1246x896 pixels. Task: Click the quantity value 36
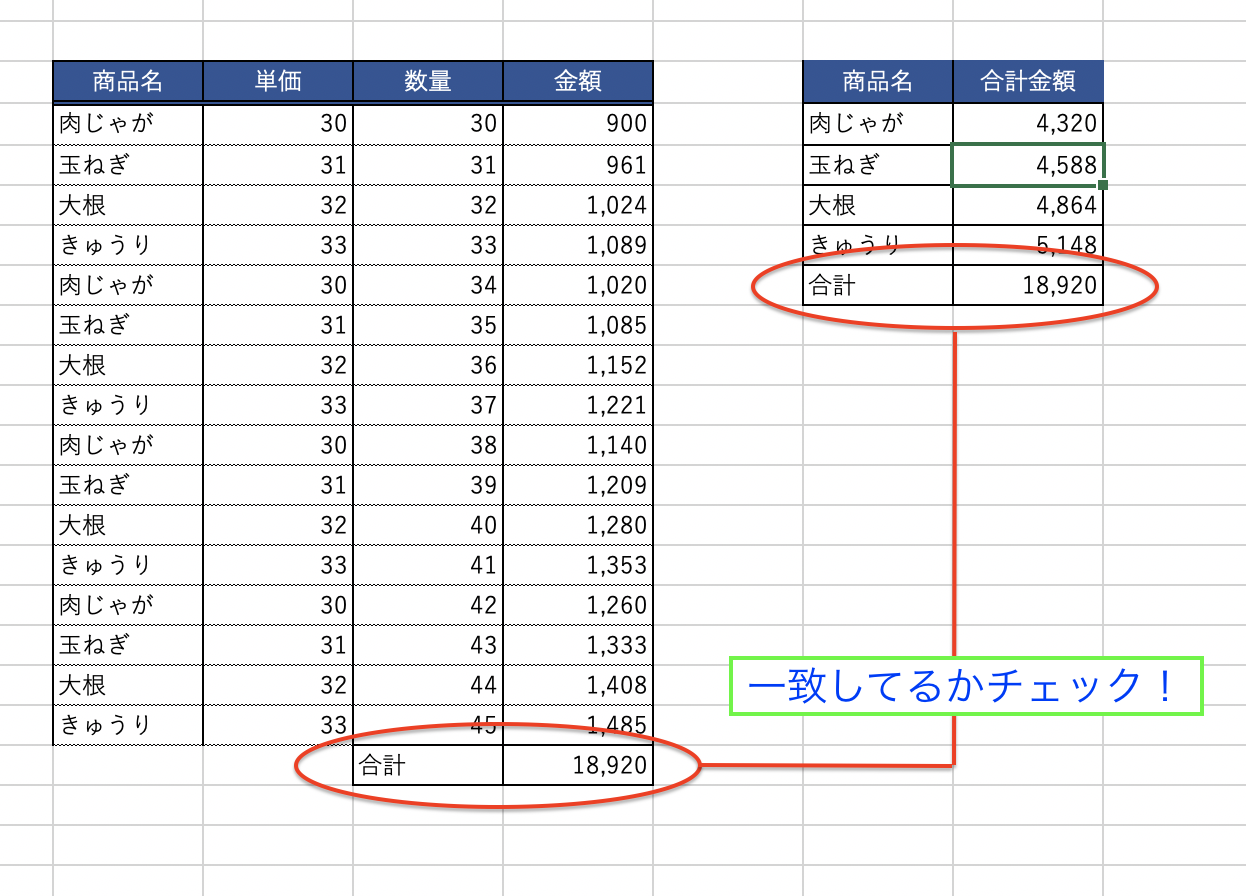coord(428,365)
